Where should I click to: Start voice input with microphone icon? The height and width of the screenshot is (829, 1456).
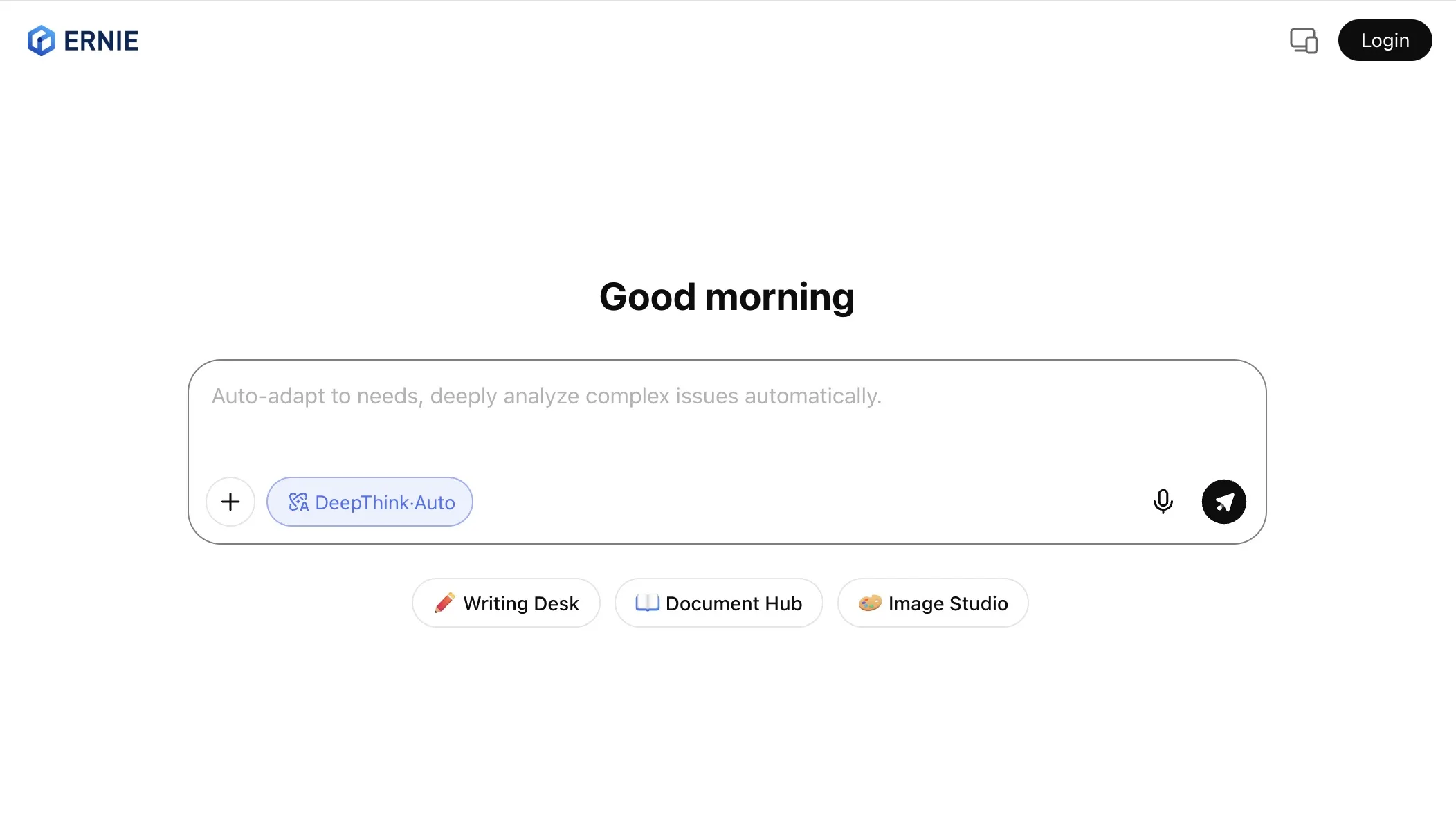coord(1163,502)
